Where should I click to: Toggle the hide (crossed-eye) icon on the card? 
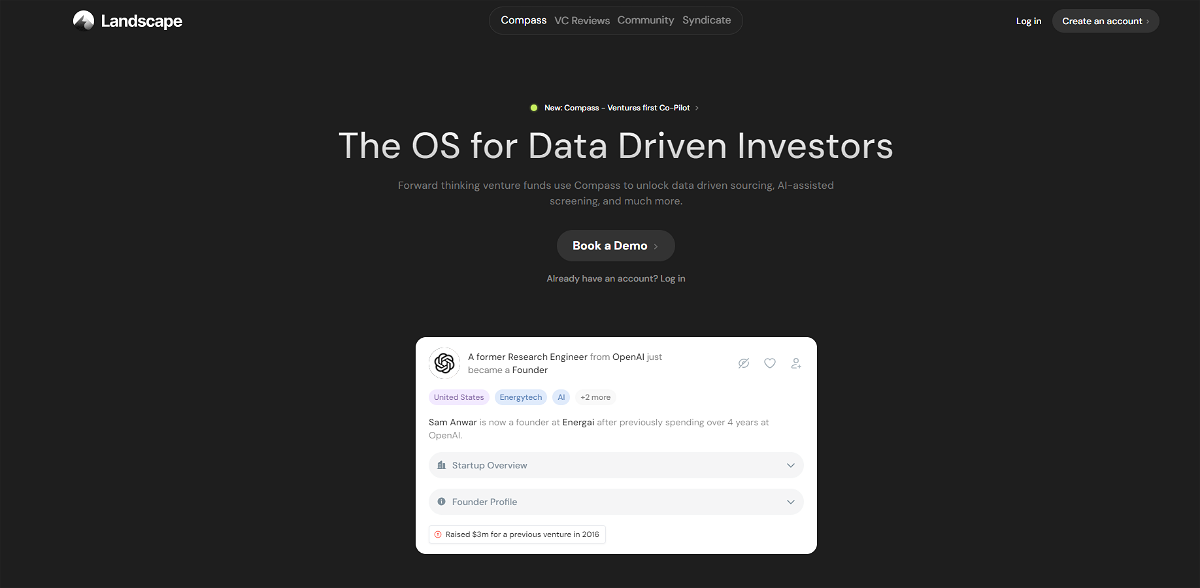[x=743, y=364]
